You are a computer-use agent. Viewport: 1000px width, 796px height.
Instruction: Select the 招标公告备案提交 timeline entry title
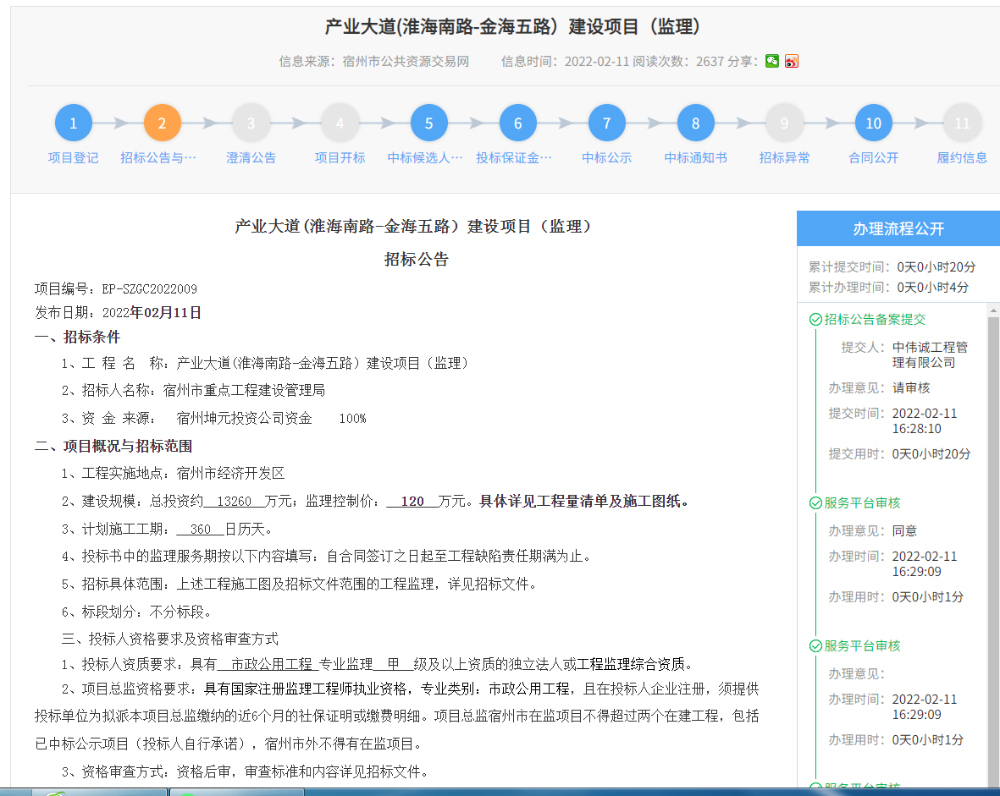click(x=874, y=320)
